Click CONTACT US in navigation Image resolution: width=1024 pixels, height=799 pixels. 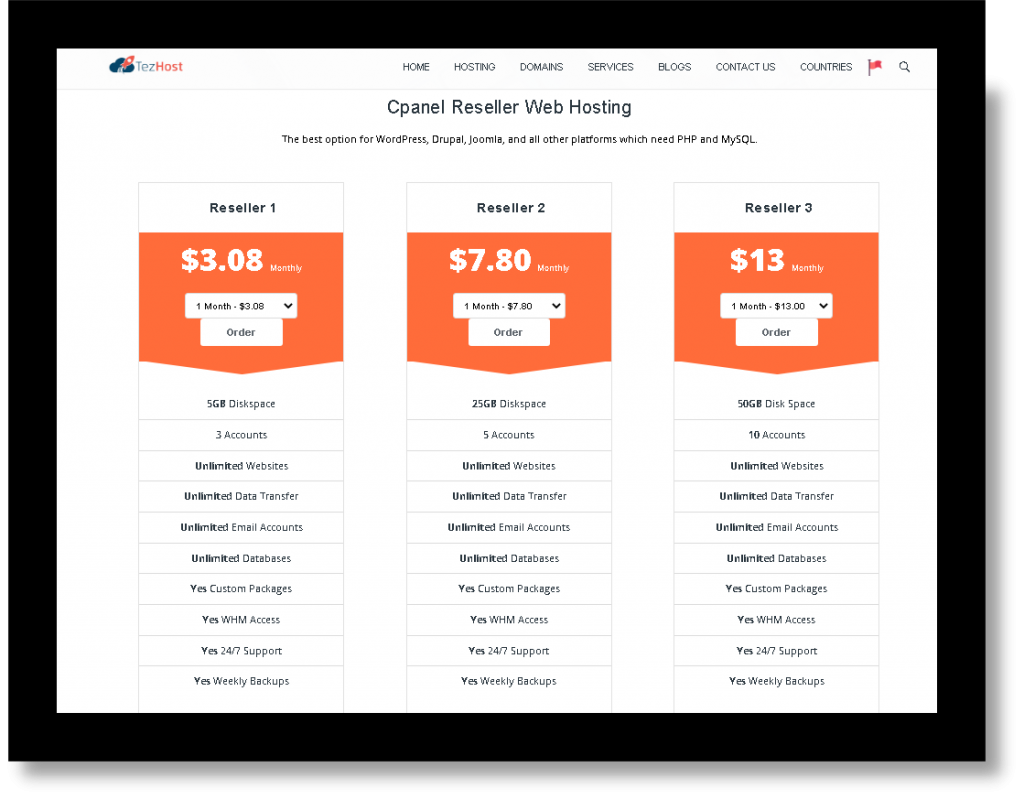coord(745,67)
